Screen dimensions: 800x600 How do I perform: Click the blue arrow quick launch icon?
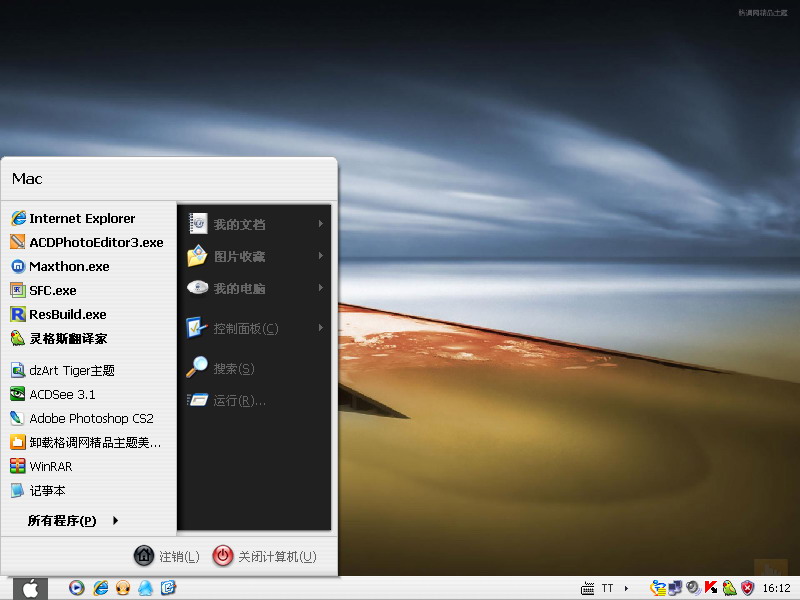coord(168,588)
